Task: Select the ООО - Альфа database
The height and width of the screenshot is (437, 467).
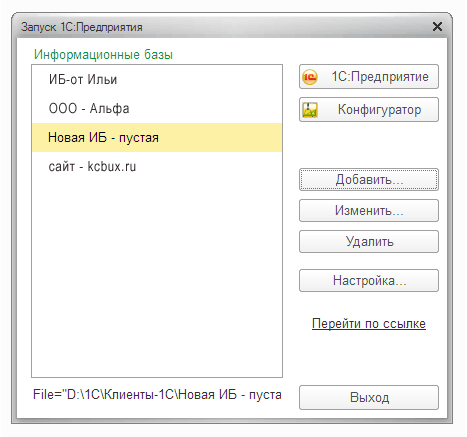Action: coord(157,109)
